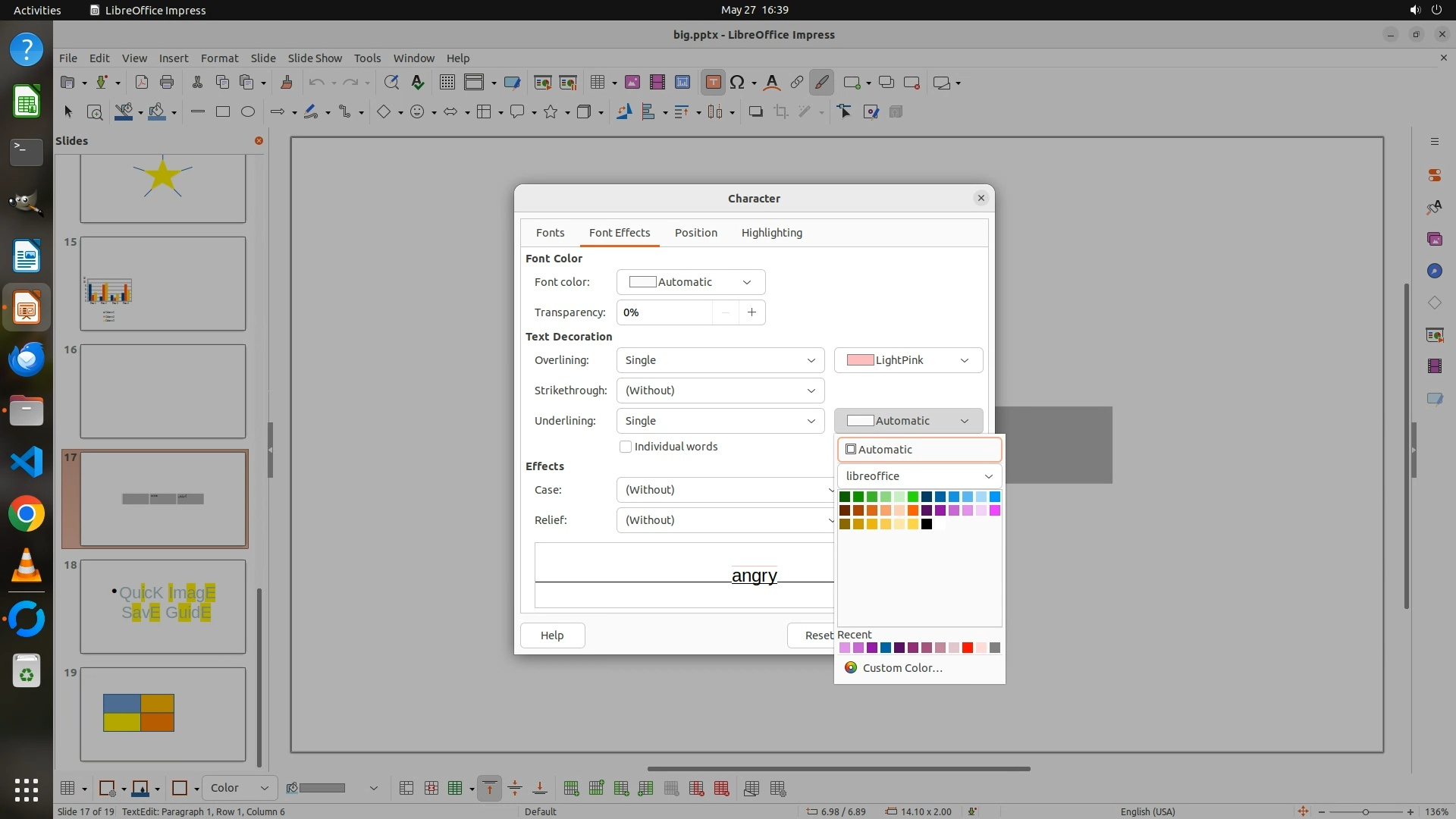Image resolution: width=1456 pixels, height=819 pixels.
Task: Open the sidebar Gallery panel icon
Action: (x=1434, y=239)
